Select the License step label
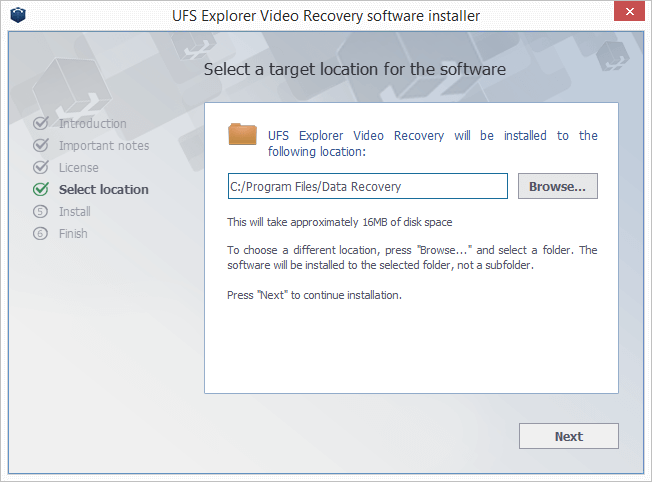Screen dimensions: 652x482 tap(79, 168)
